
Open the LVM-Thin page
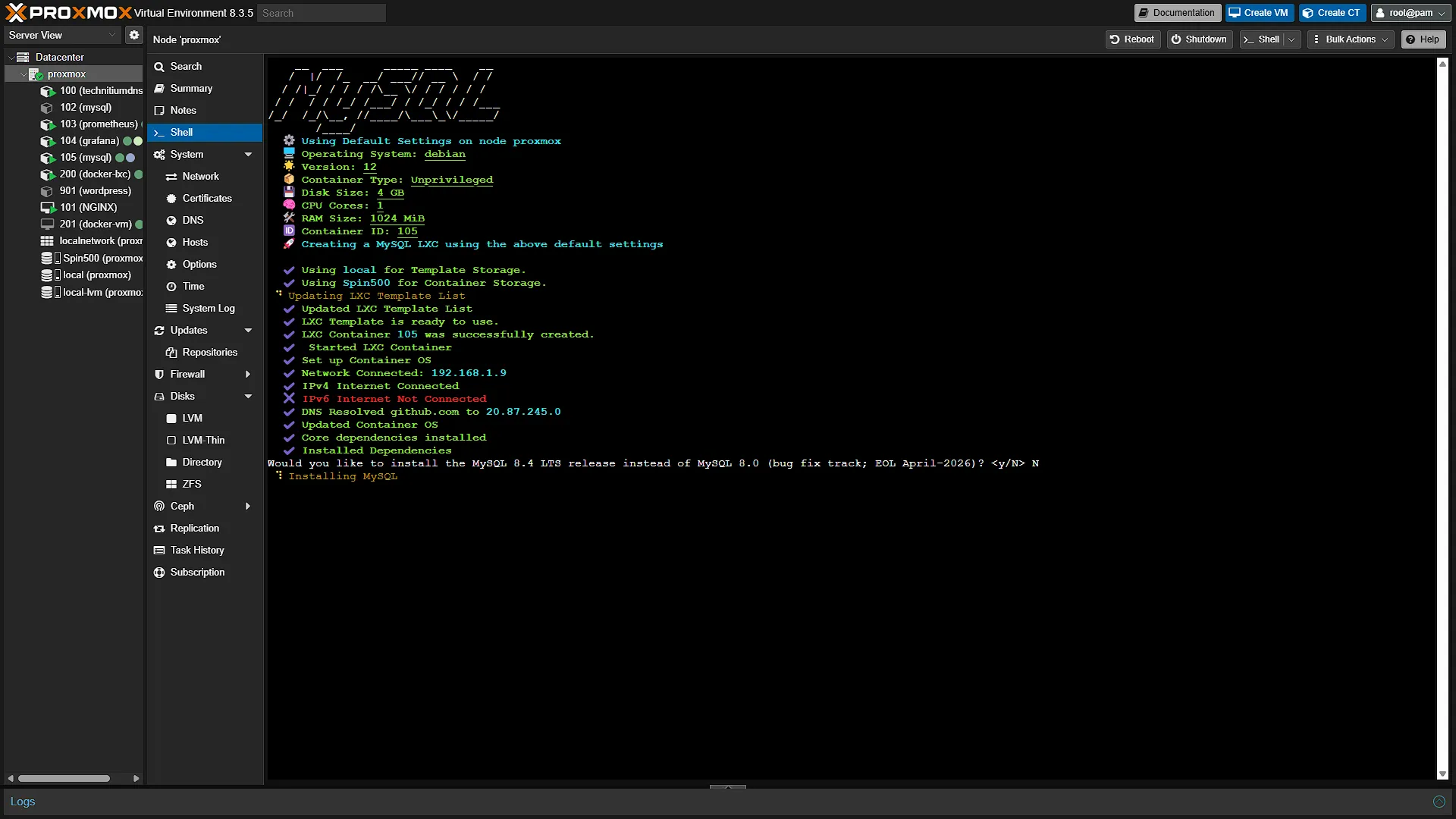pyautogui.click(x=205, y=440)
